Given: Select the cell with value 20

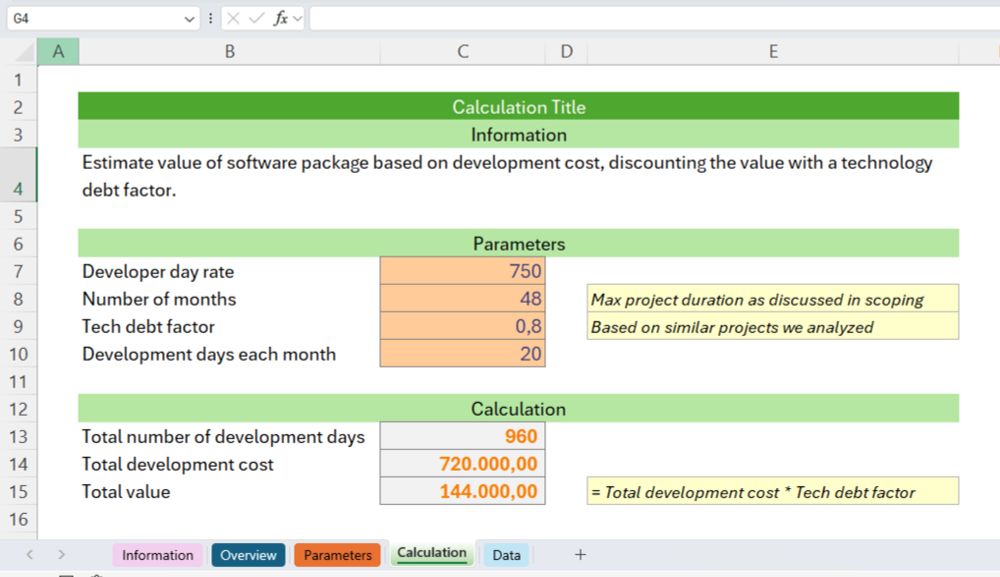Looking at the screenshot, I should point(462,353).
